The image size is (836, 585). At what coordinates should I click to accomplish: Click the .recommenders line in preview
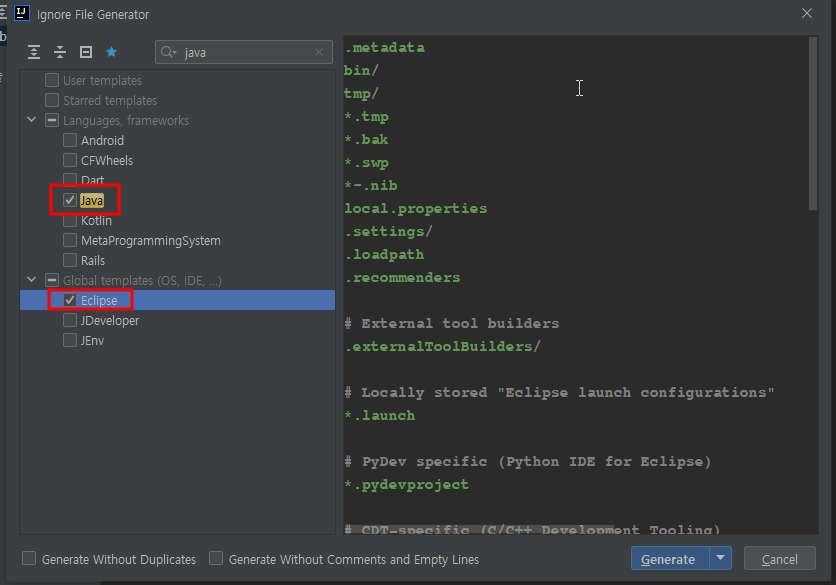[x=402, y=278]
